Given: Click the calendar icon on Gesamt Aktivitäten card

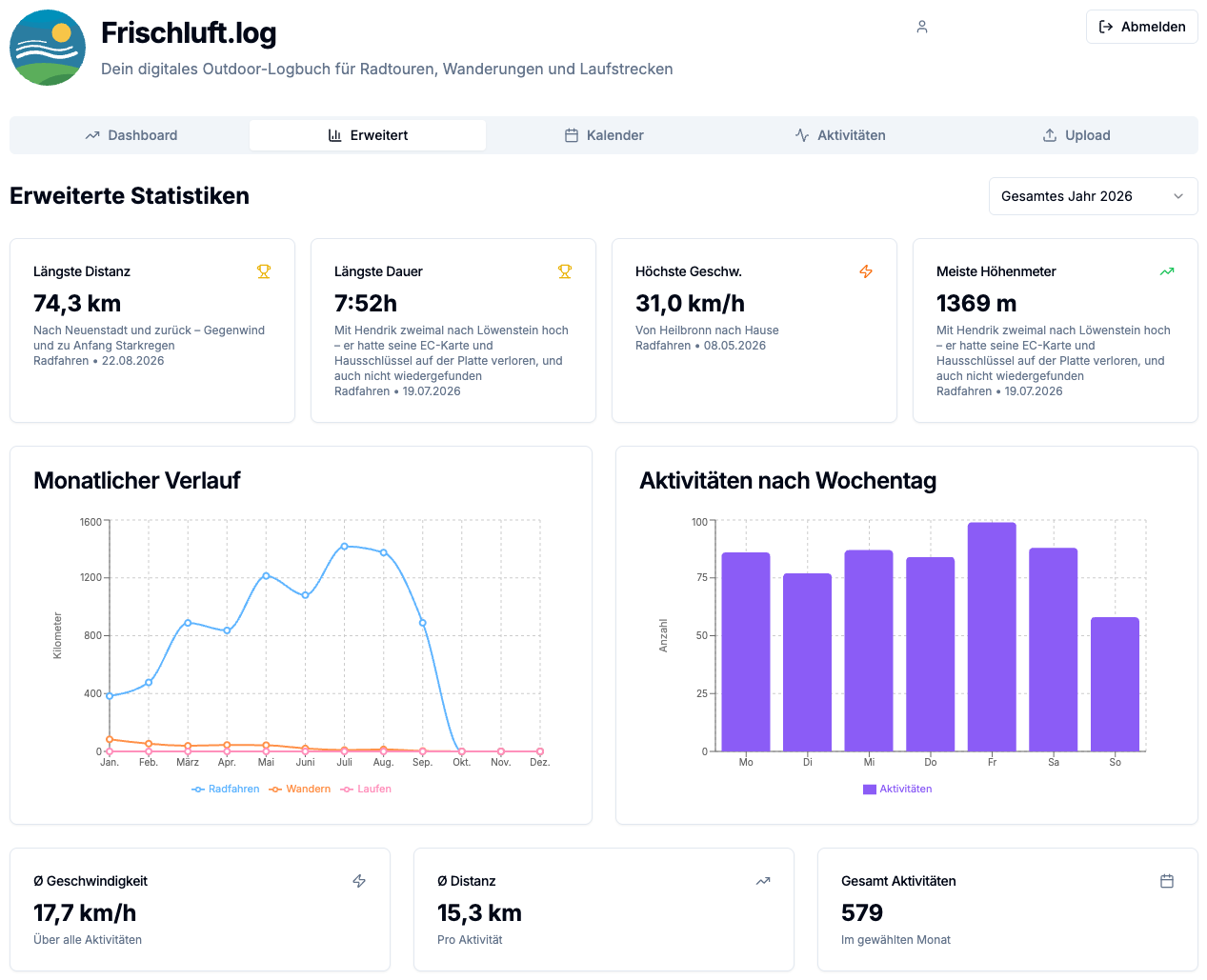Looking at the screenshot, I should tap(1167, 881).
